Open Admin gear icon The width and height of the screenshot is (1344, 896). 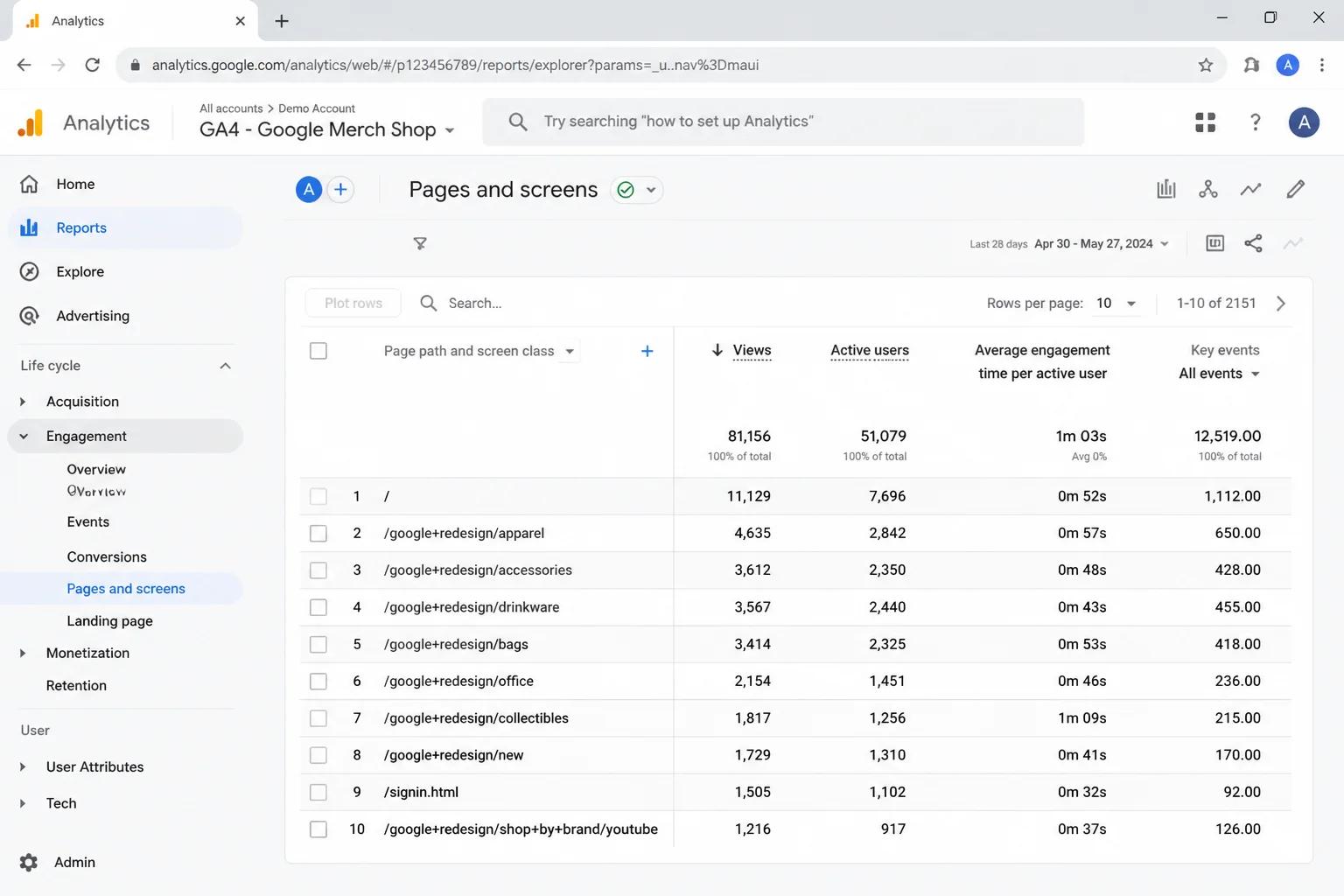coord(29,863)
